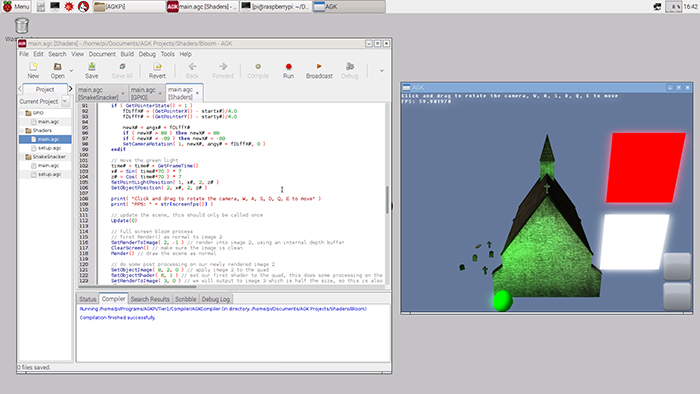Screen dimensions: 700x394
Task: Collapse the Shaders project folder
Action: (21, 130)
